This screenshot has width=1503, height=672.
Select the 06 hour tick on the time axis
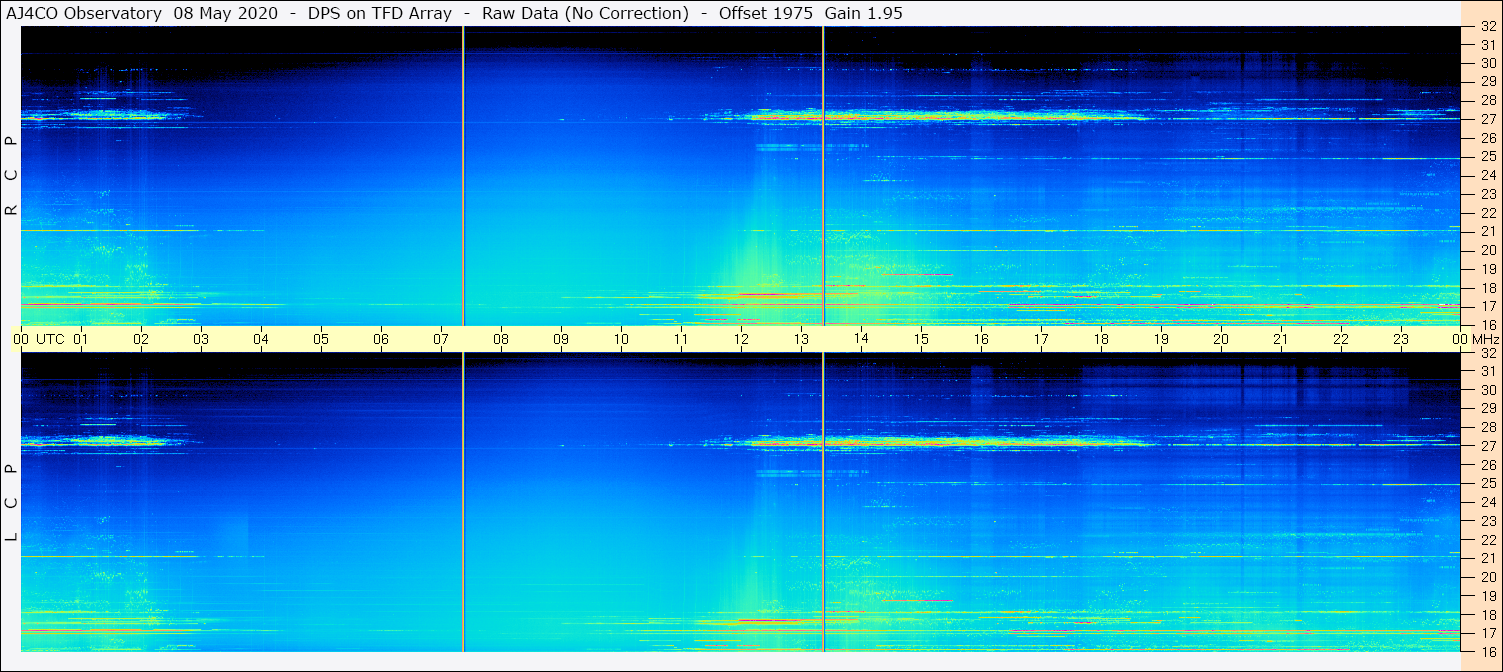point(381,339)
